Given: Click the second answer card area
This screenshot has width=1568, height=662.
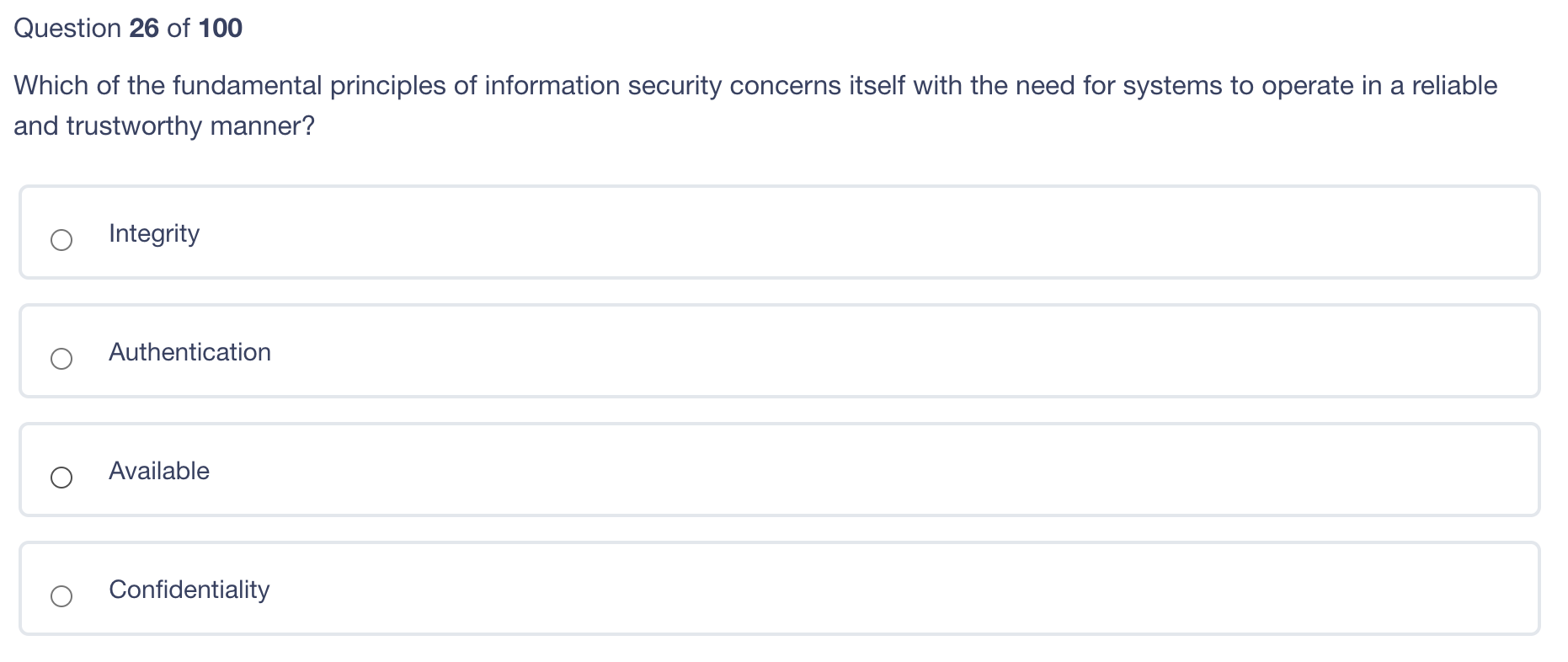Looking at the screenshot, I should tap(779, 351).
